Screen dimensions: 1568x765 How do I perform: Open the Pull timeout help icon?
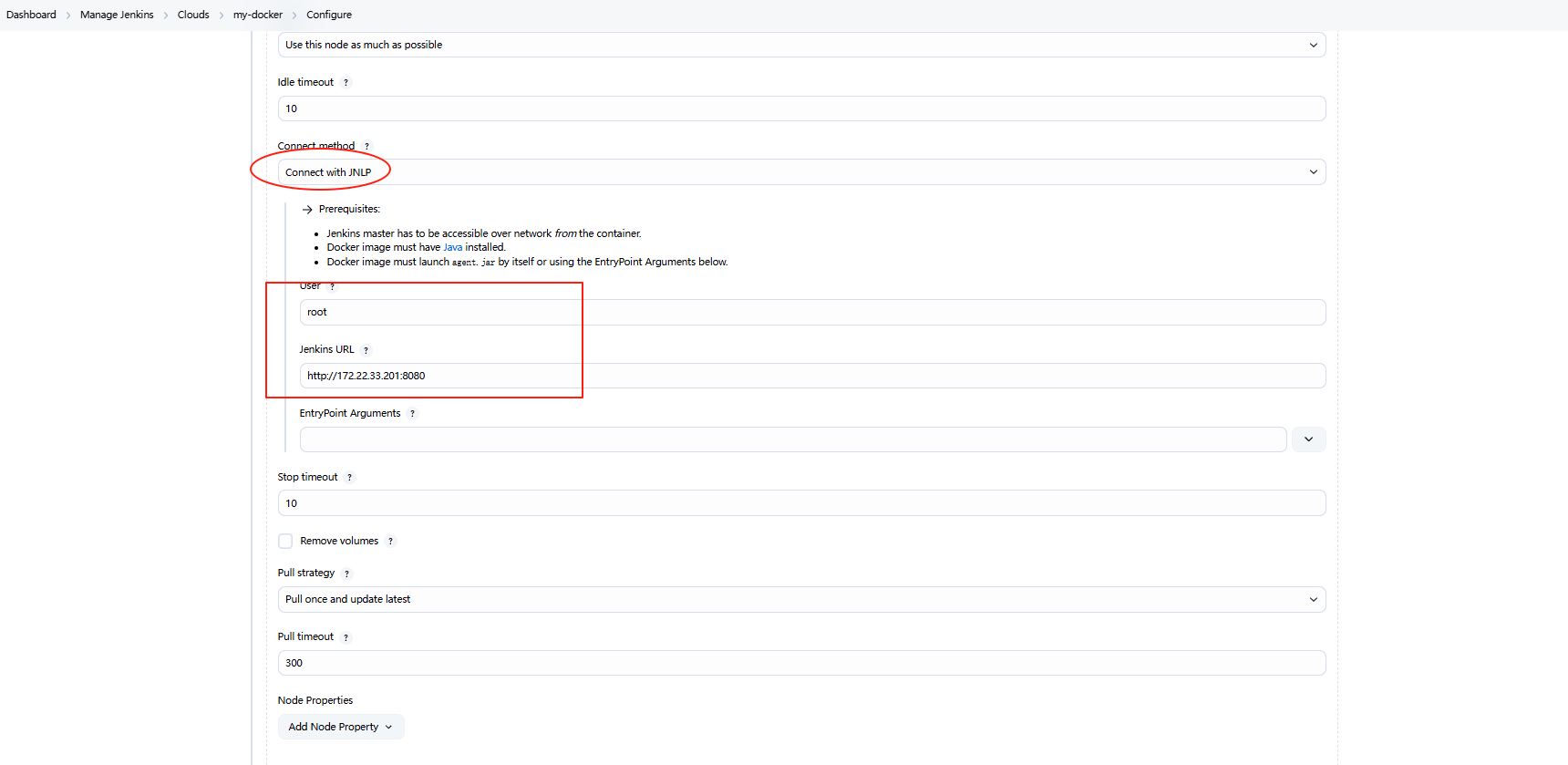point(346,637)
